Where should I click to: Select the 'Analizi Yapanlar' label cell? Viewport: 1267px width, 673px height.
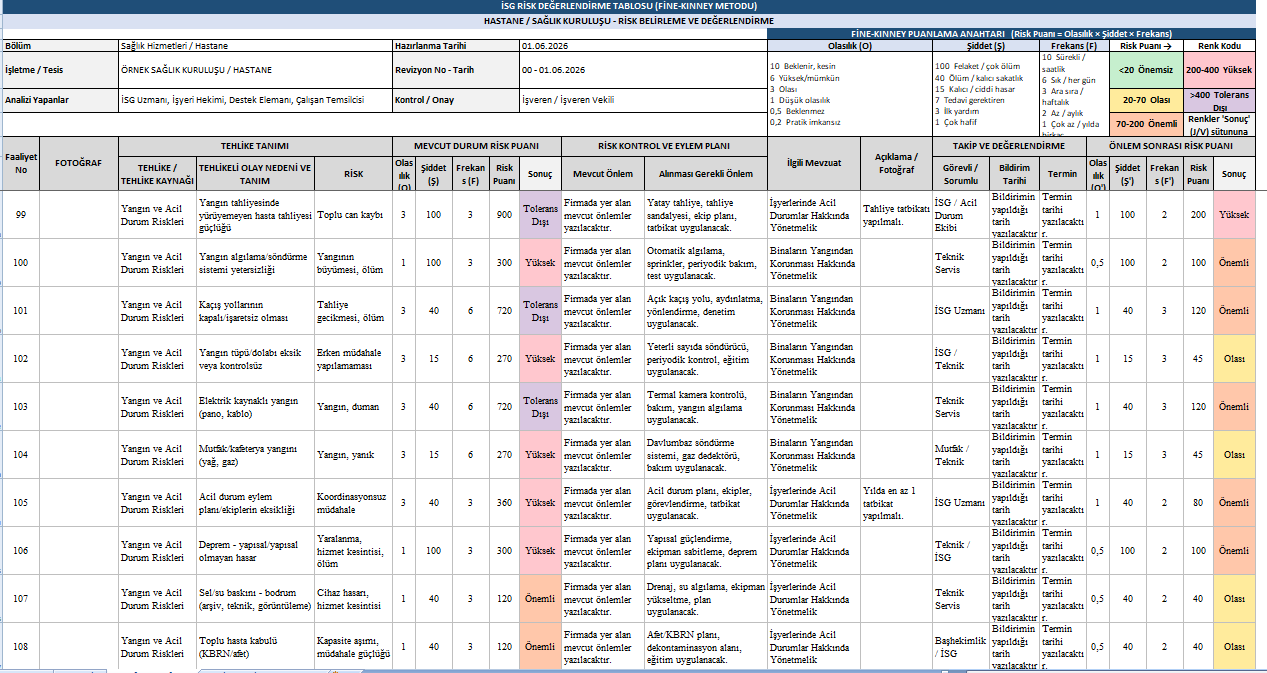click(x=59, y=100)
